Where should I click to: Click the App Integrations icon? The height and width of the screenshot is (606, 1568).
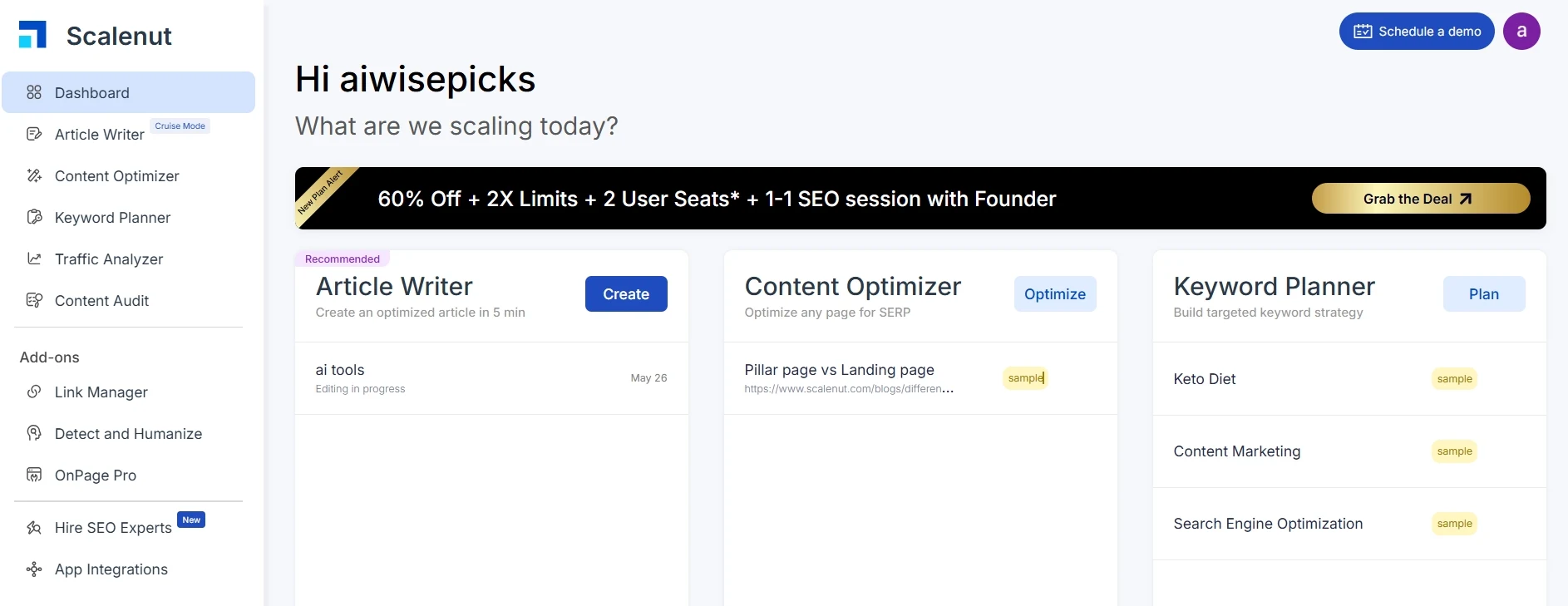pyautogui.click(x=34, y=569)
